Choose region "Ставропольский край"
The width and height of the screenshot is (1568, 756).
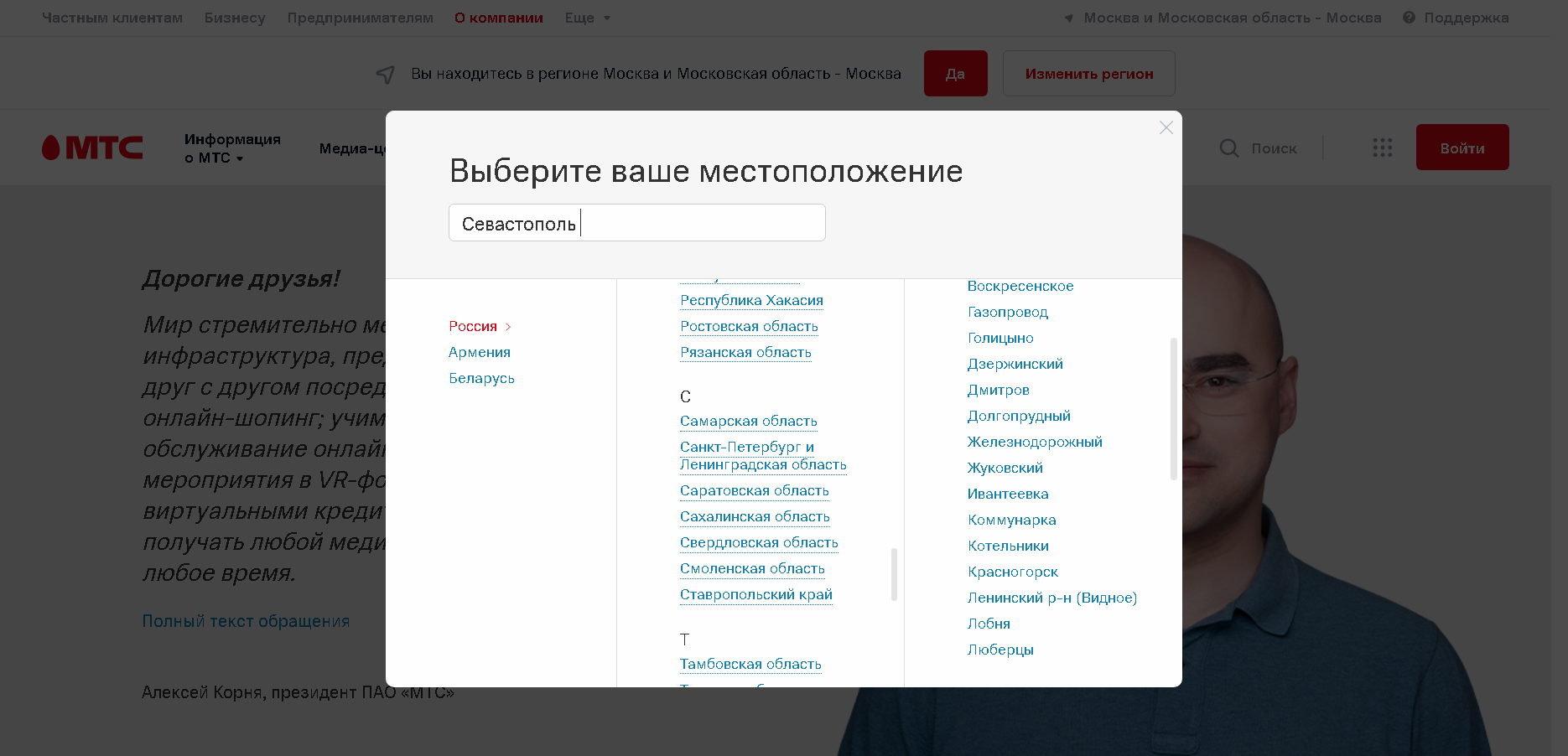click(x=755, y=594)
